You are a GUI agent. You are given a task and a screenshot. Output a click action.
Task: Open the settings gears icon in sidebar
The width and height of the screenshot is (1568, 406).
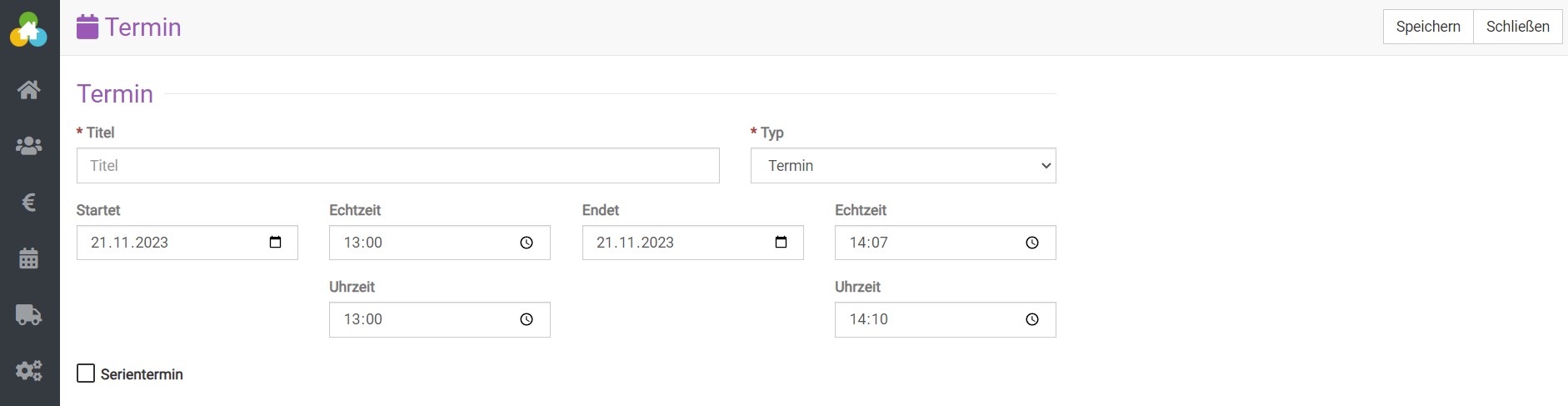click(x=29, y=370)
